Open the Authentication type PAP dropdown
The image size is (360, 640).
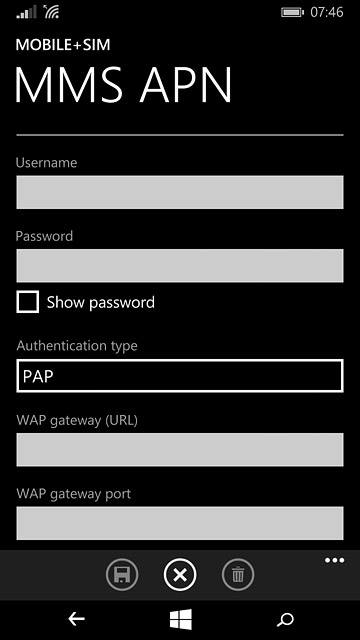point(180,376)
